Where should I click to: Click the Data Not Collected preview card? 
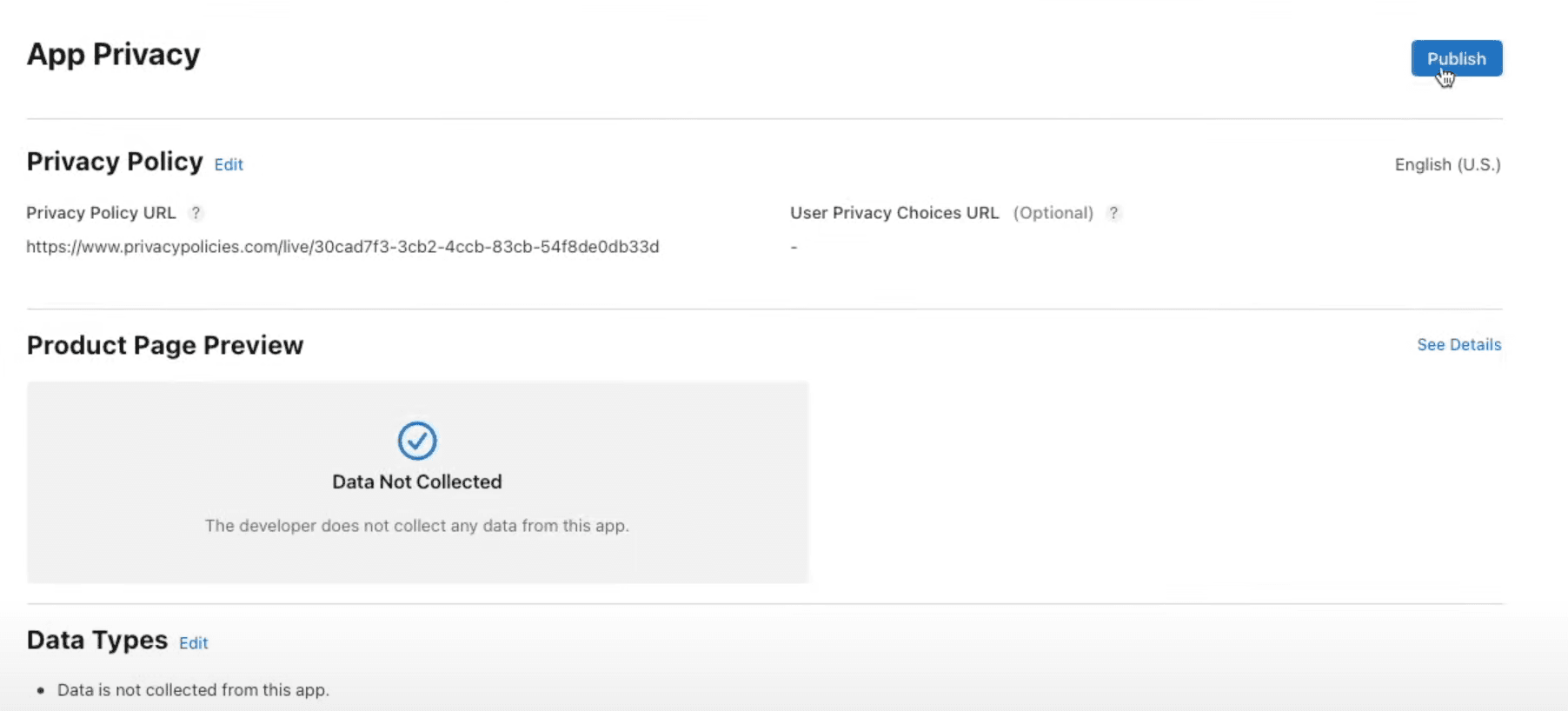pyautogui.click(x=416, y=483)
